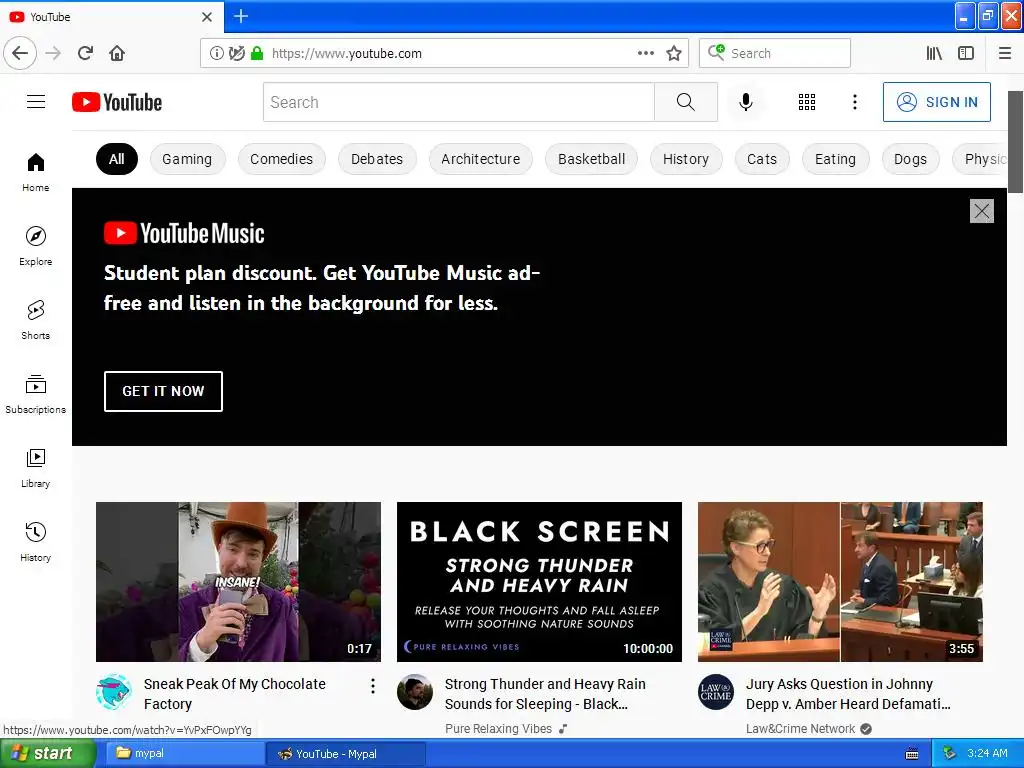
Task: Open the YouTube hamburger guide menu
Action: (36, 102)
